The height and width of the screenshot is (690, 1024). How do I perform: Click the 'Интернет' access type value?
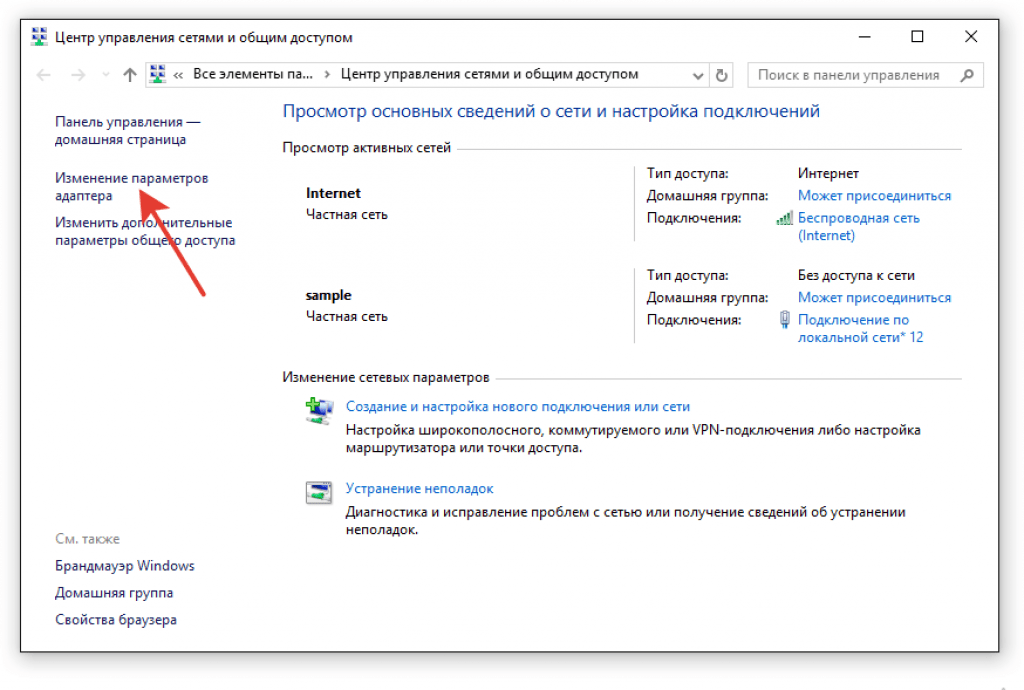pos(828,173)
